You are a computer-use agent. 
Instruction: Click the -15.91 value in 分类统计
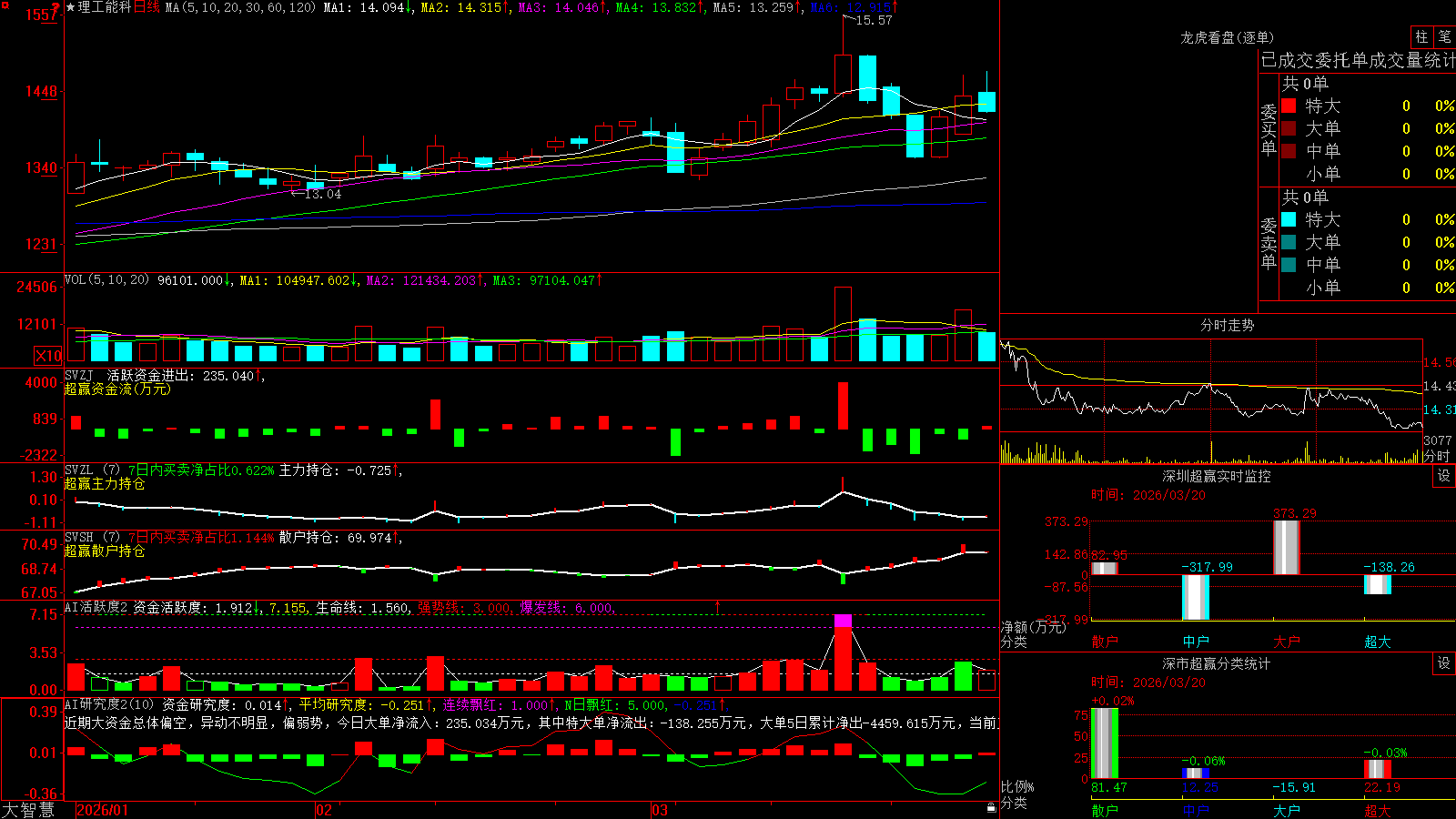(x=1294, y=787)
